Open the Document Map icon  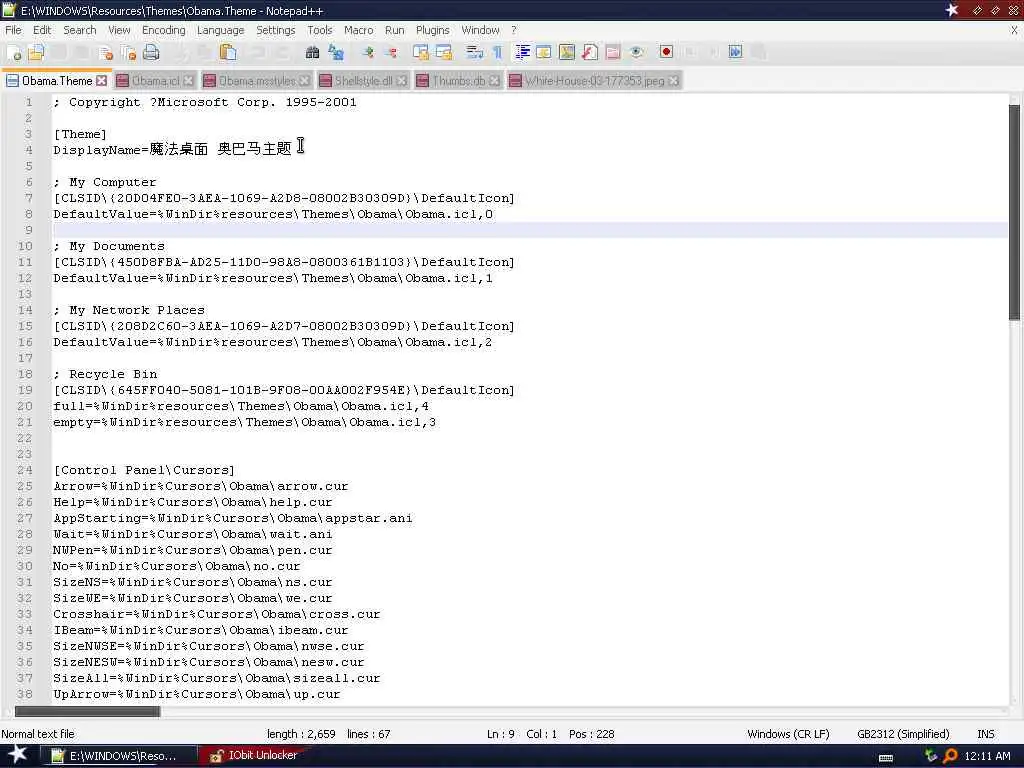[567, 52]
